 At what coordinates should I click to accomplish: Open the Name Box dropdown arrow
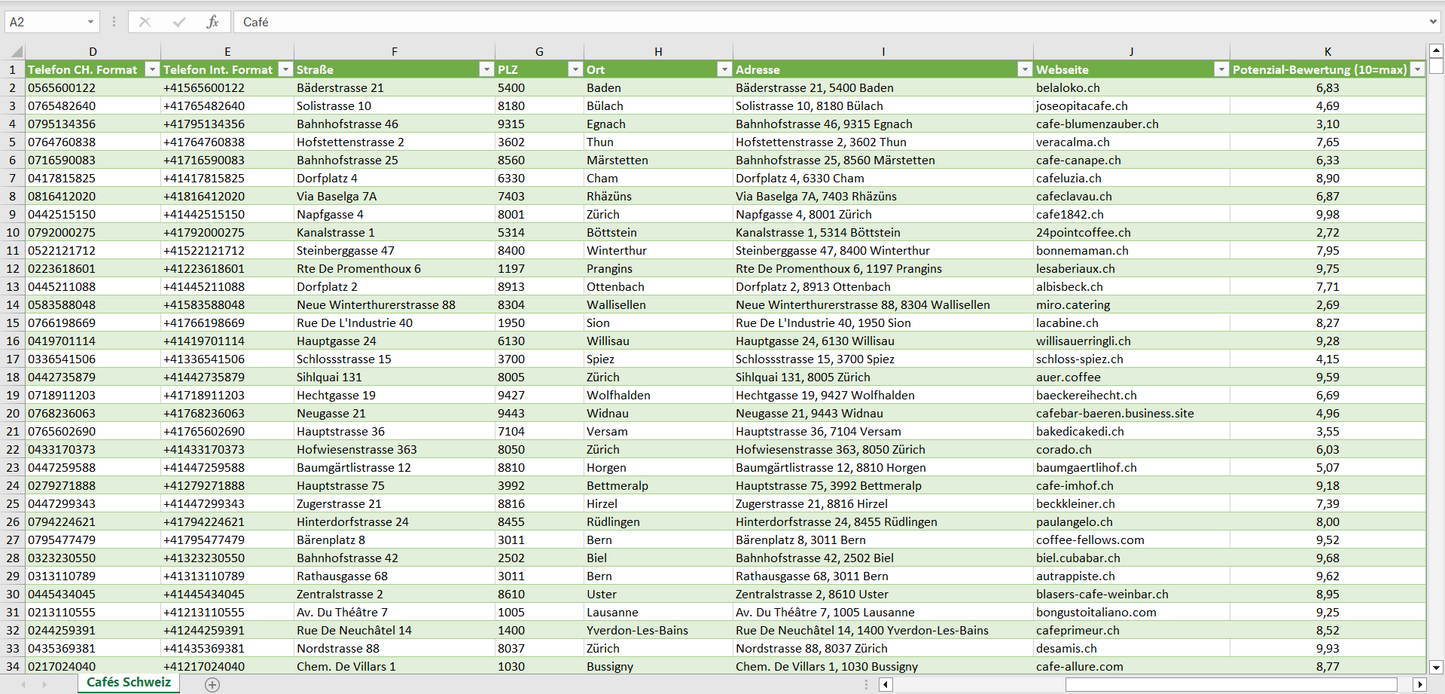90,22
